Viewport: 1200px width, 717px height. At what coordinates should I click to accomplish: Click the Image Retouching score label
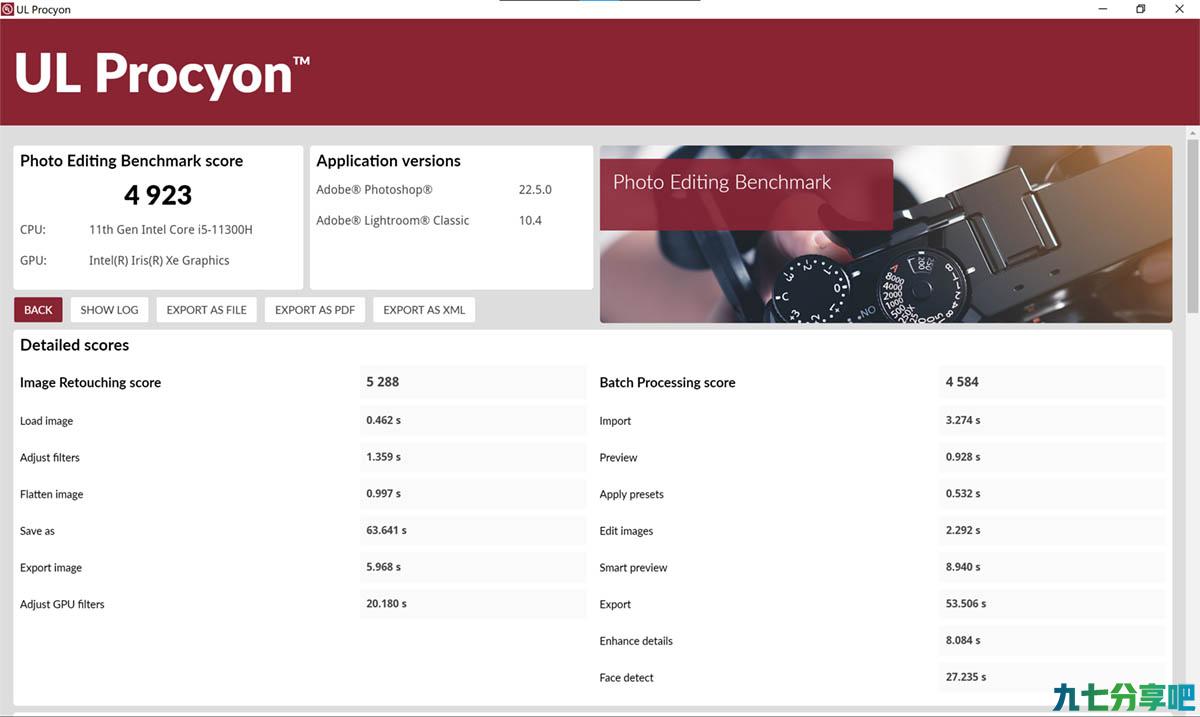click(90, 383)
